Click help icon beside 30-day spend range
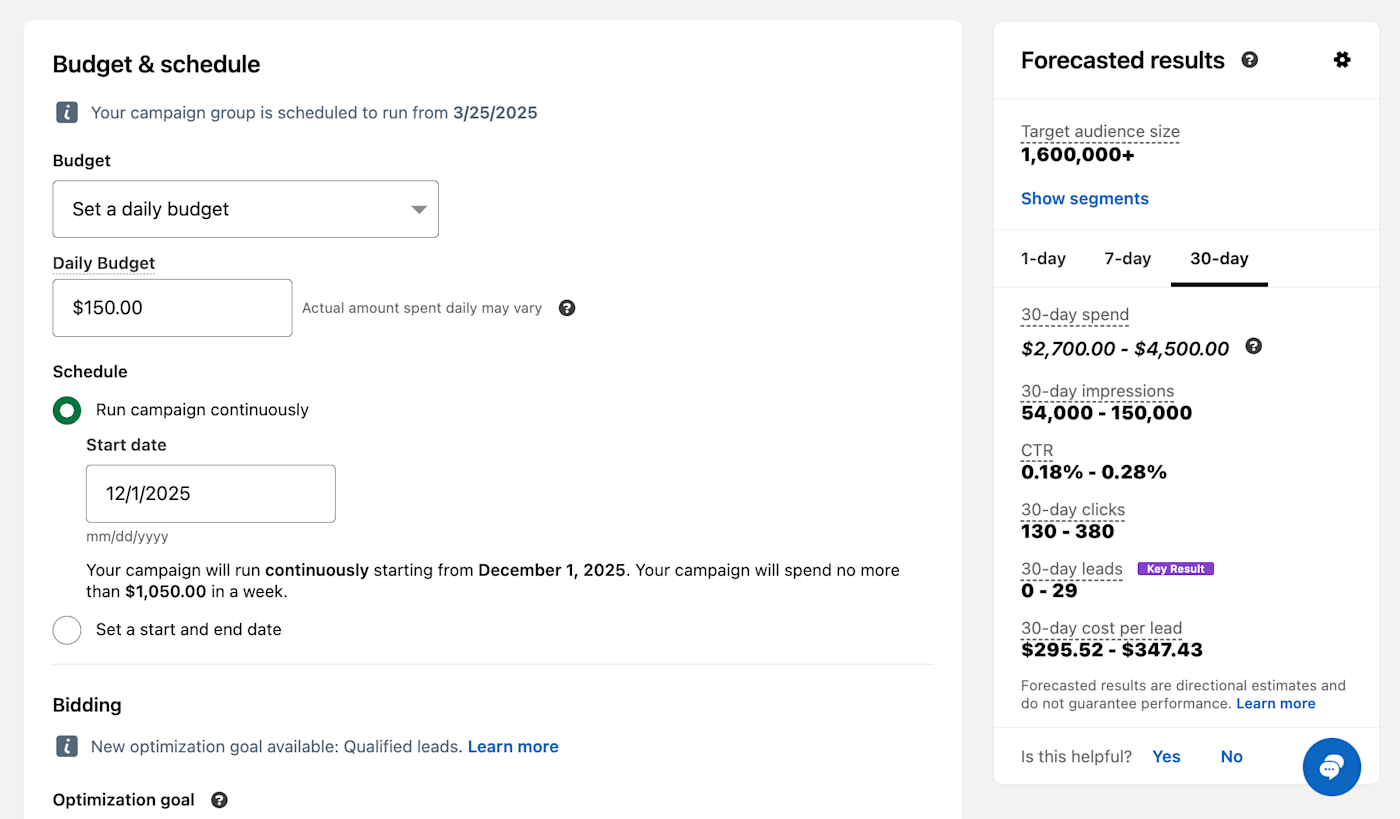Screen dimensions: 1400x819 pyautogui.click(x=1253, y=346)
